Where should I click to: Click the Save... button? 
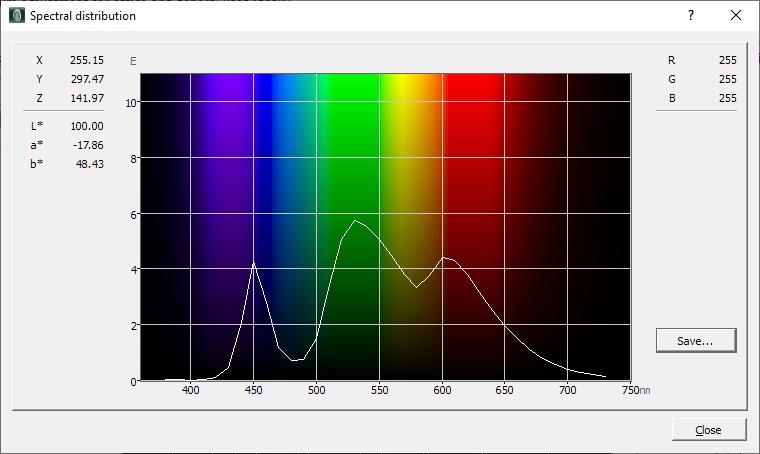(695, 341)
